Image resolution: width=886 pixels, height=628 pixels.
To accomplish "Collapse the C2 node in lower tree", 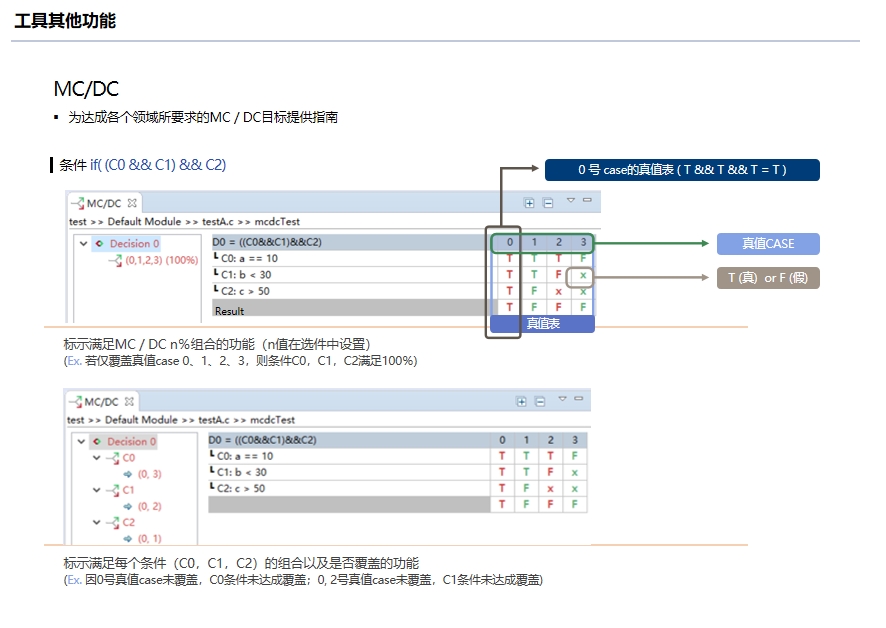I will coord(96,522).
